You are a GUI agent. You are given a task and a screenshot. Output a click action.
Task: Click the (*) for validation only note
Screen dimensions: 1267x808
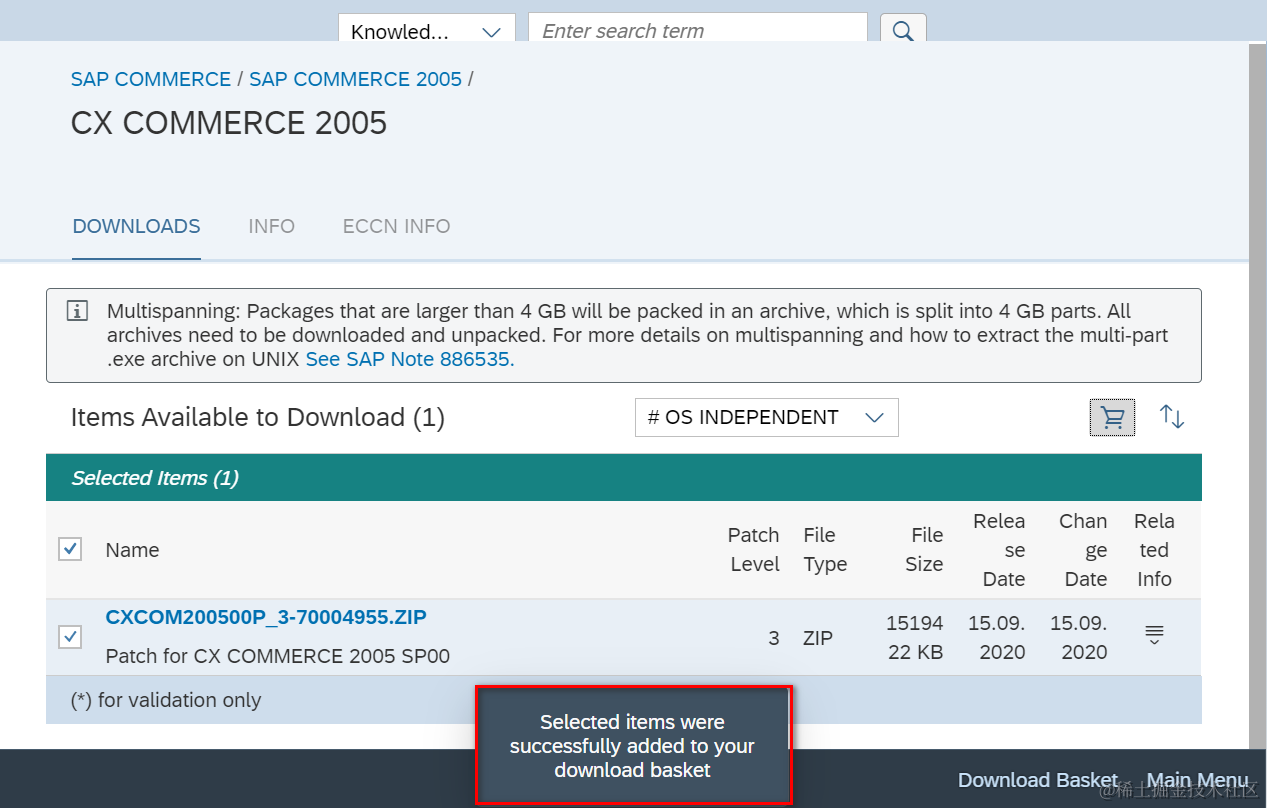pos(166,700)
